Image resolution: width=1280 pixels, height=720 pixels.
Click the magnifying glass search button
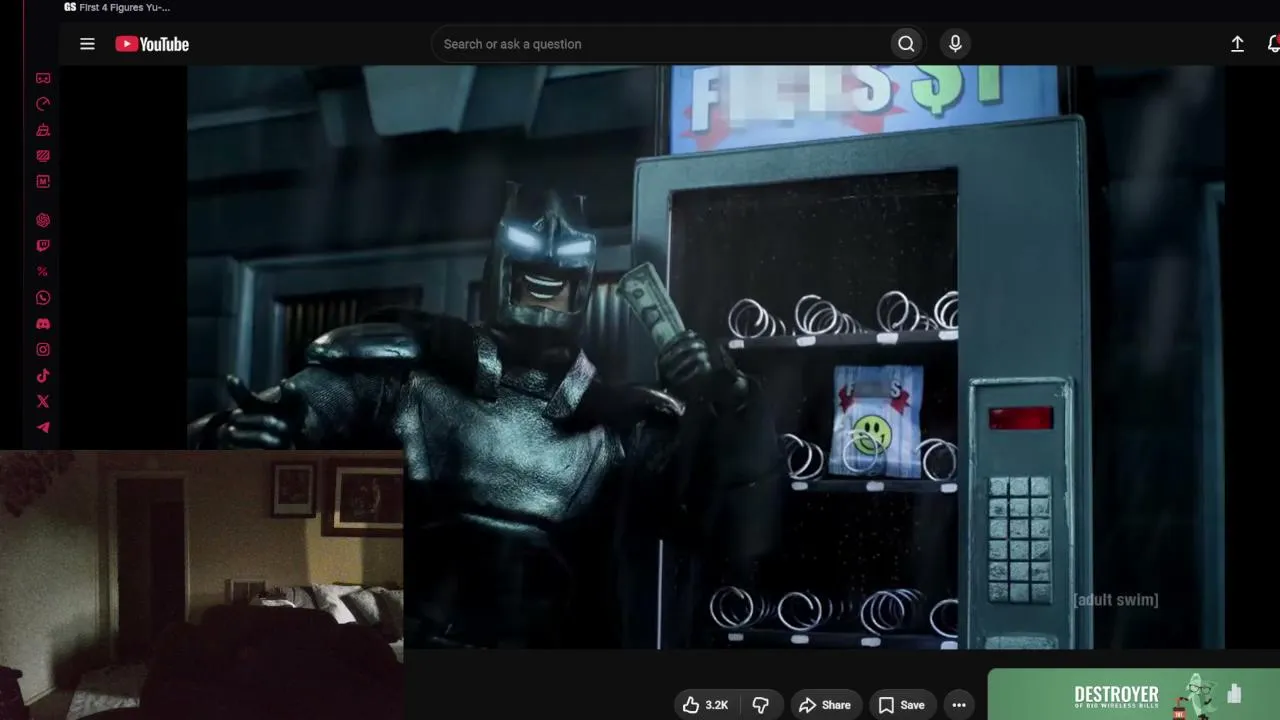click(906, 44)
